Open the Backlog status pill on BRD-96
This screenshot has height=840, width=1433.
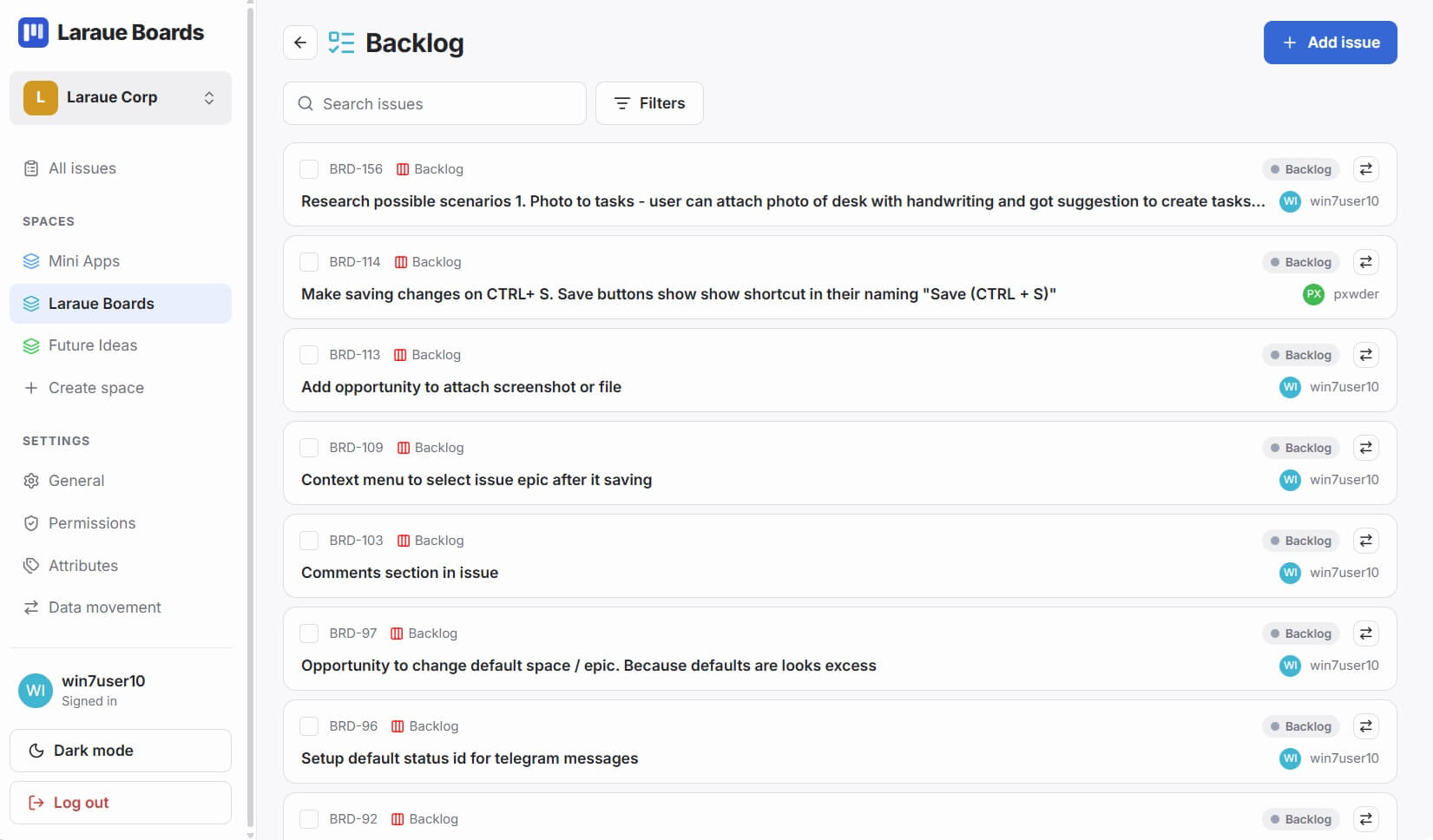coord(1301,726)
